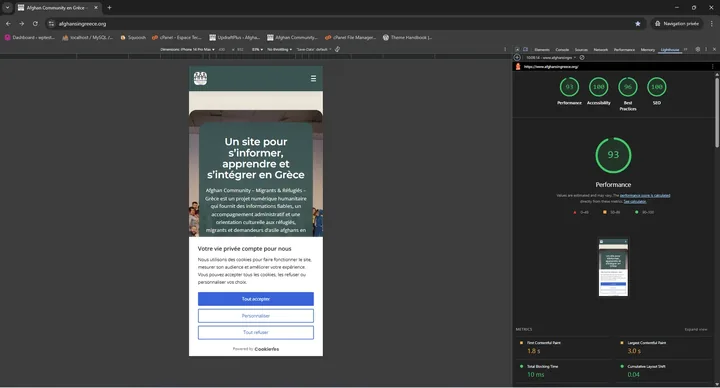Open DevTools customize three-dot menu
Image resolution: width=720 pixels, height=388 pixels.
coord(706,50)
